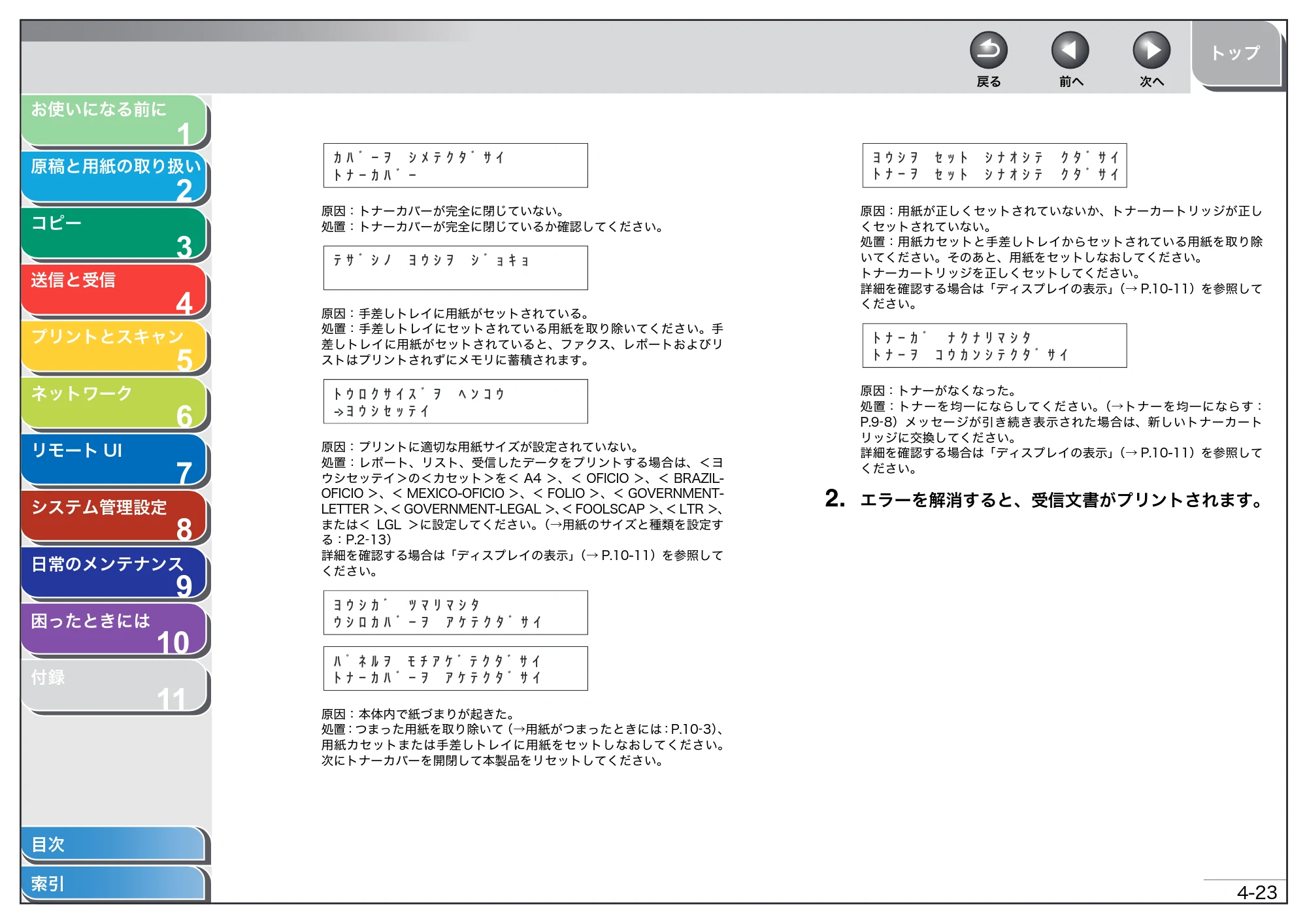1307x924 pixels.
Task: Click the 前へ previous-page arrow icon
Action: pos(1070,50)
